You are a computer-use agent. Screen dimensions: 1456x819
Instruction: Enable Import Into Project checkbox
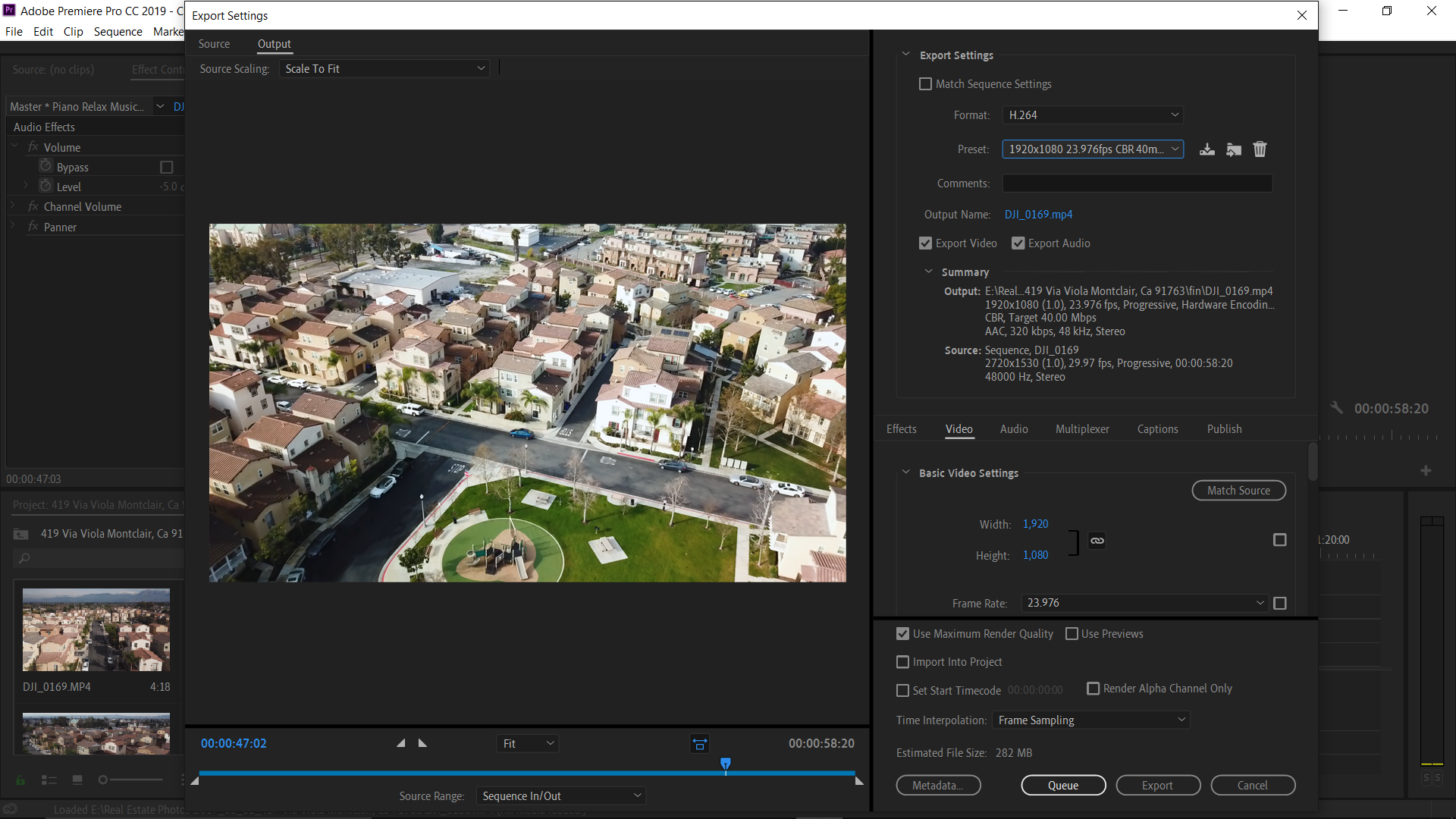tap(902, 662)
